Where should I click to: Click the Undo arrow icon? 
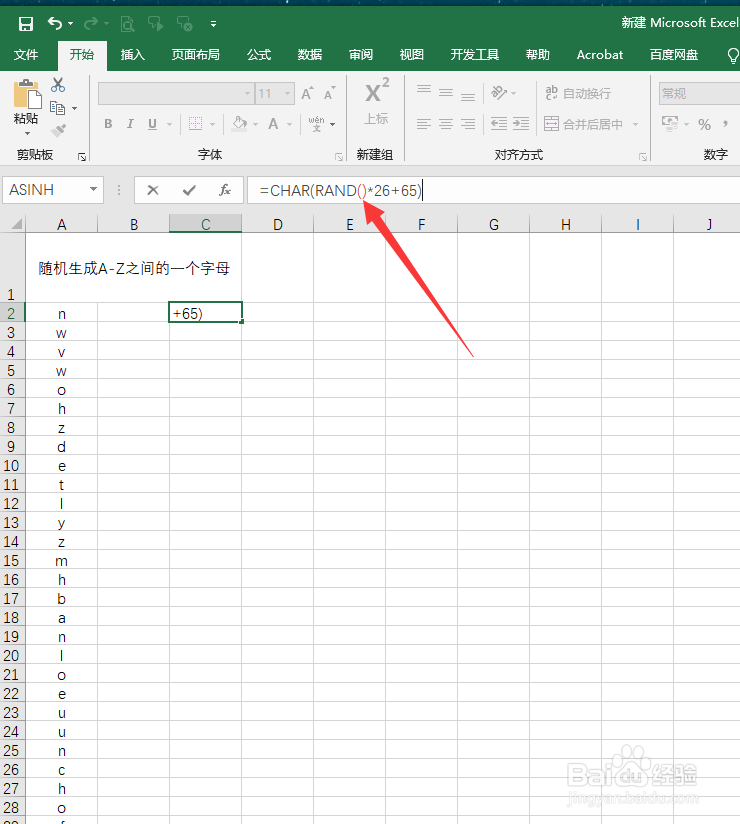click(x=55, y=23)
